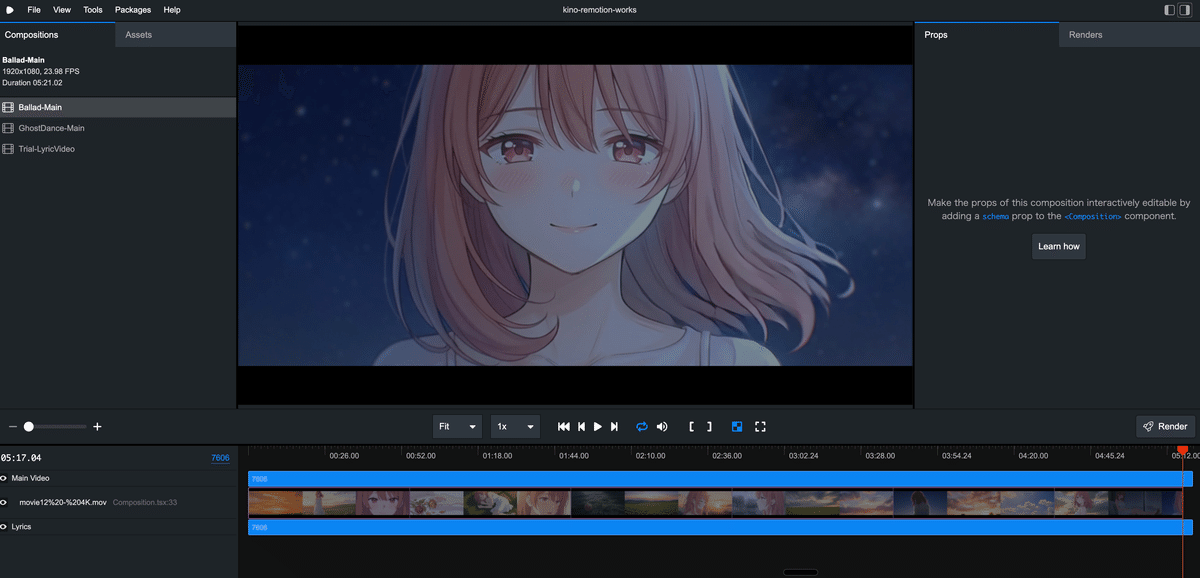Switch to the Assets tab
The width and height of the screenshot is (1200, 578).
click(137, 34)
